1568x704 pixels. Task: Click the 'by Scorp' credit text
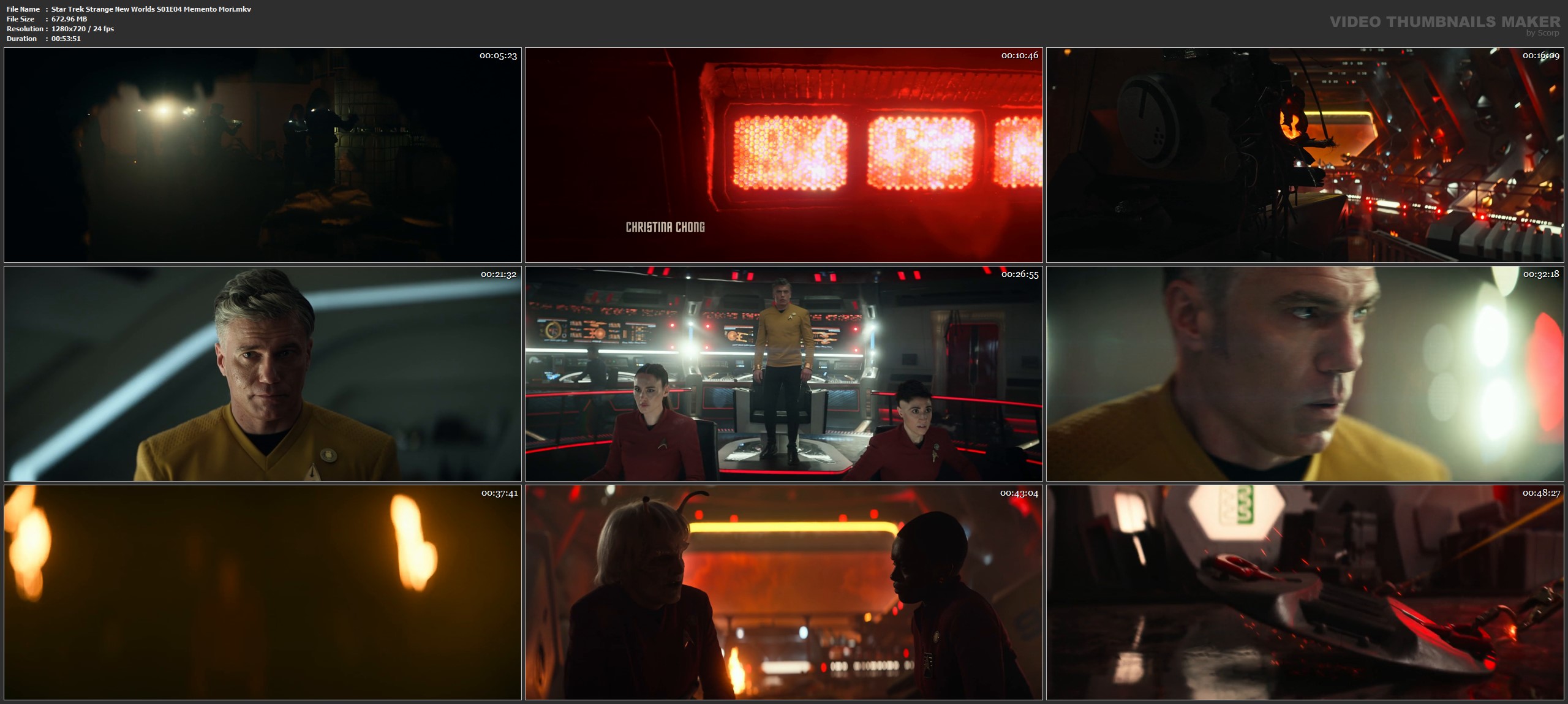click(1543, 33)
